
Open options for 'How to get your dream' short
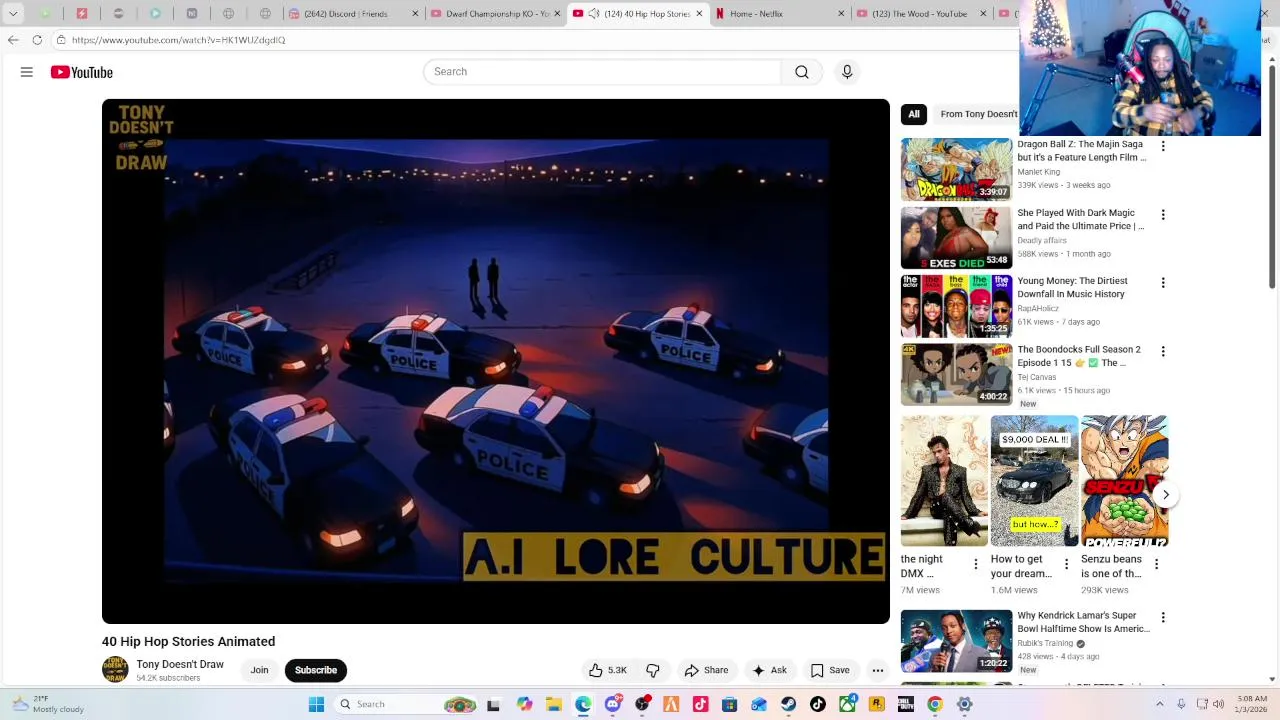pyautogui.click(x=1066, y=565)
